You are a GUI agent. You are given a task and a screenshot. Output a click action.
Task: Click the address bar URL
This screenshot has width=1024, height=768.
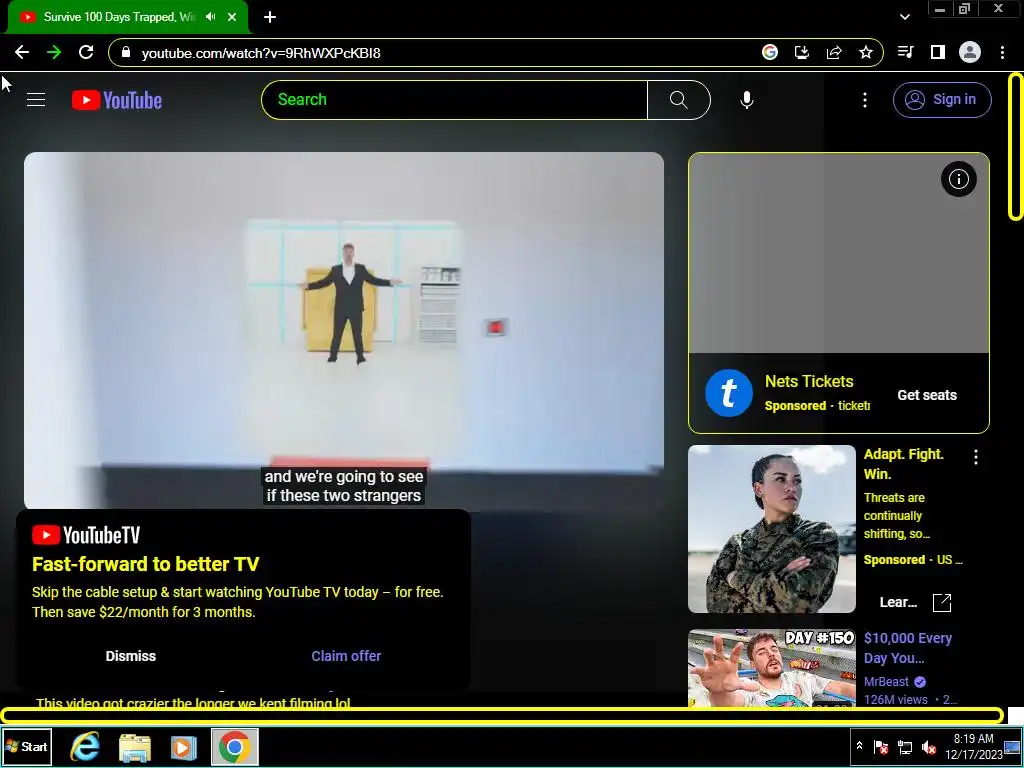(x=261, y=53)
